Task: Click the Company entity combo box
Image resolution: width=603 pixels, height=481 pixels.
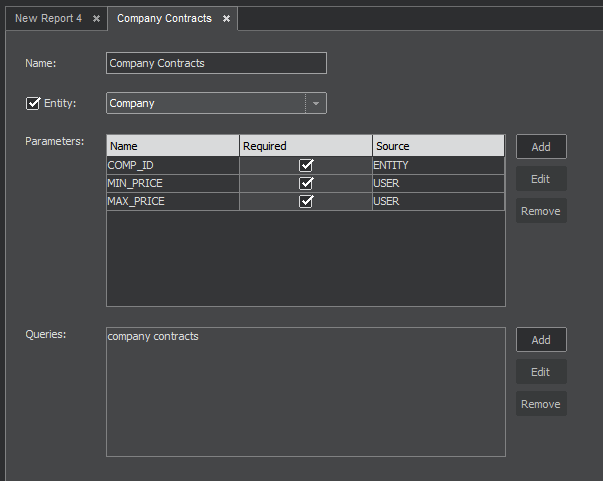Action: (x=205, y=103)
